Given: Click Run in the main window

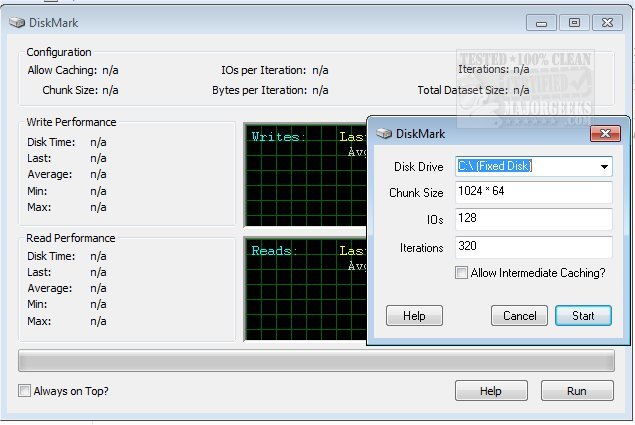Looking at the screenshot, I should 577,391.
